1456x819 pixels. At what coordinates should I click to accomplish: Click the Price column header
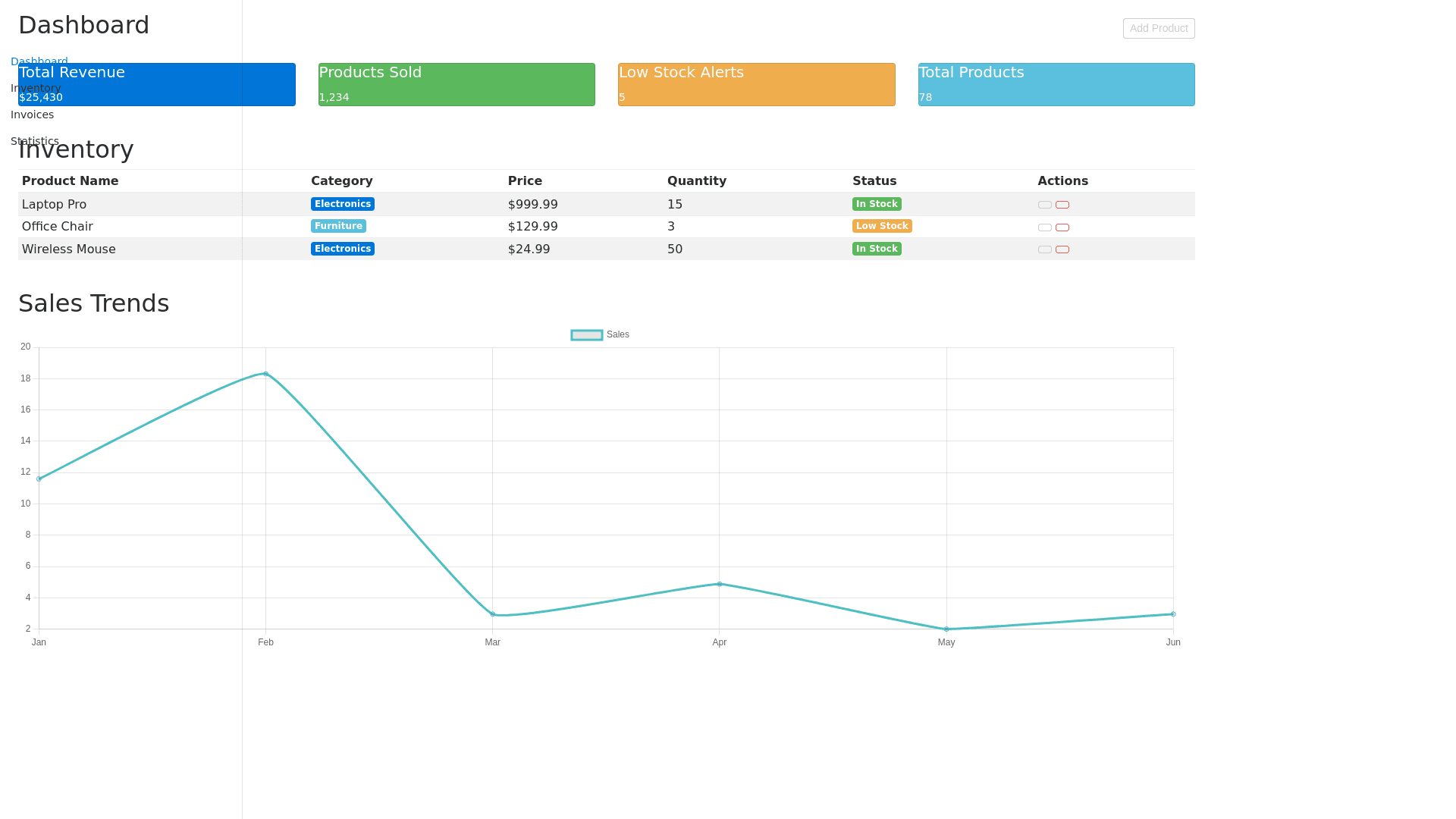(x=525, y=180)
